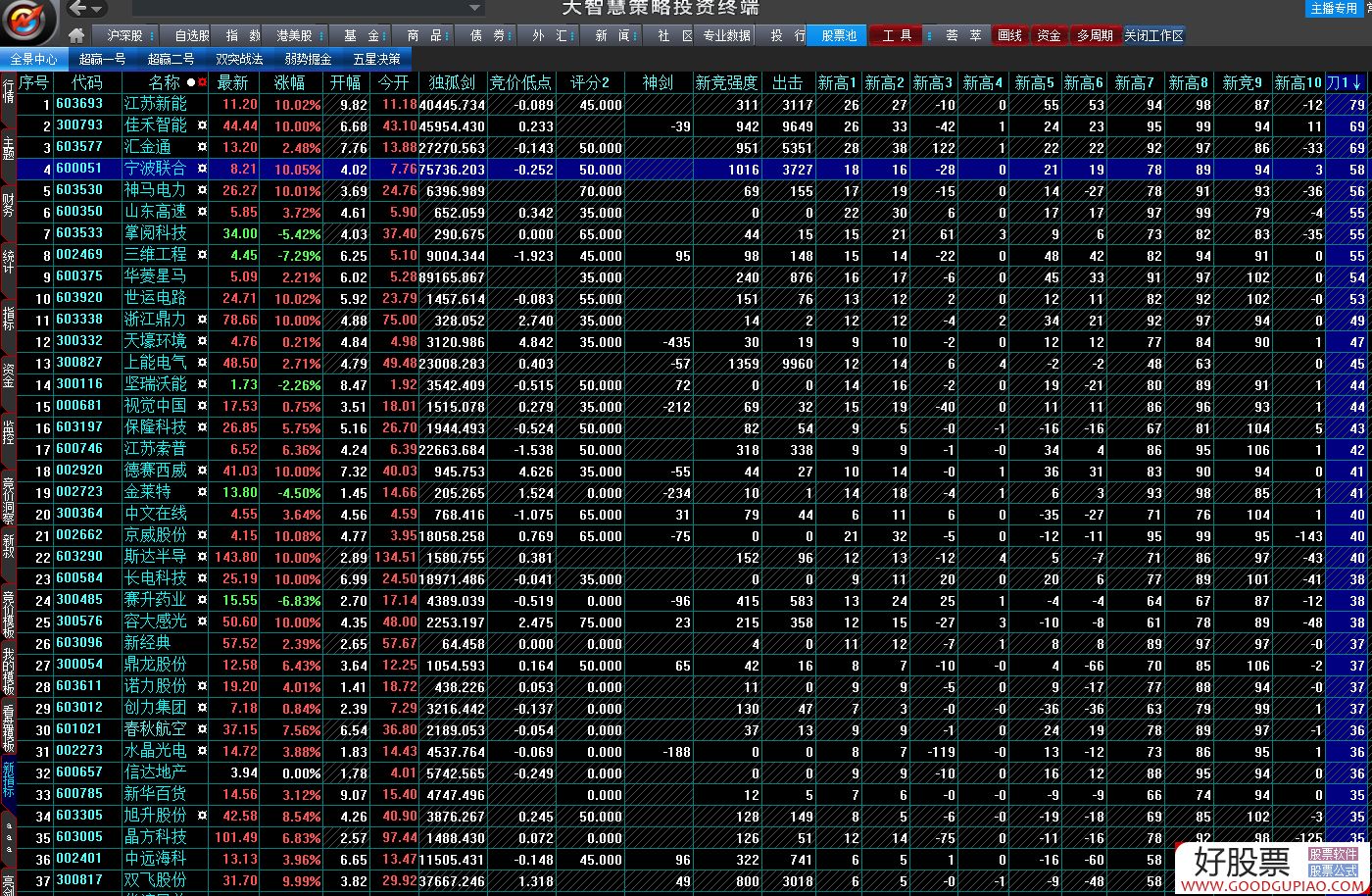Open the 股票池 stock pool button
Viewport: 1372px width, 896px height.
[x=838, y=35]
